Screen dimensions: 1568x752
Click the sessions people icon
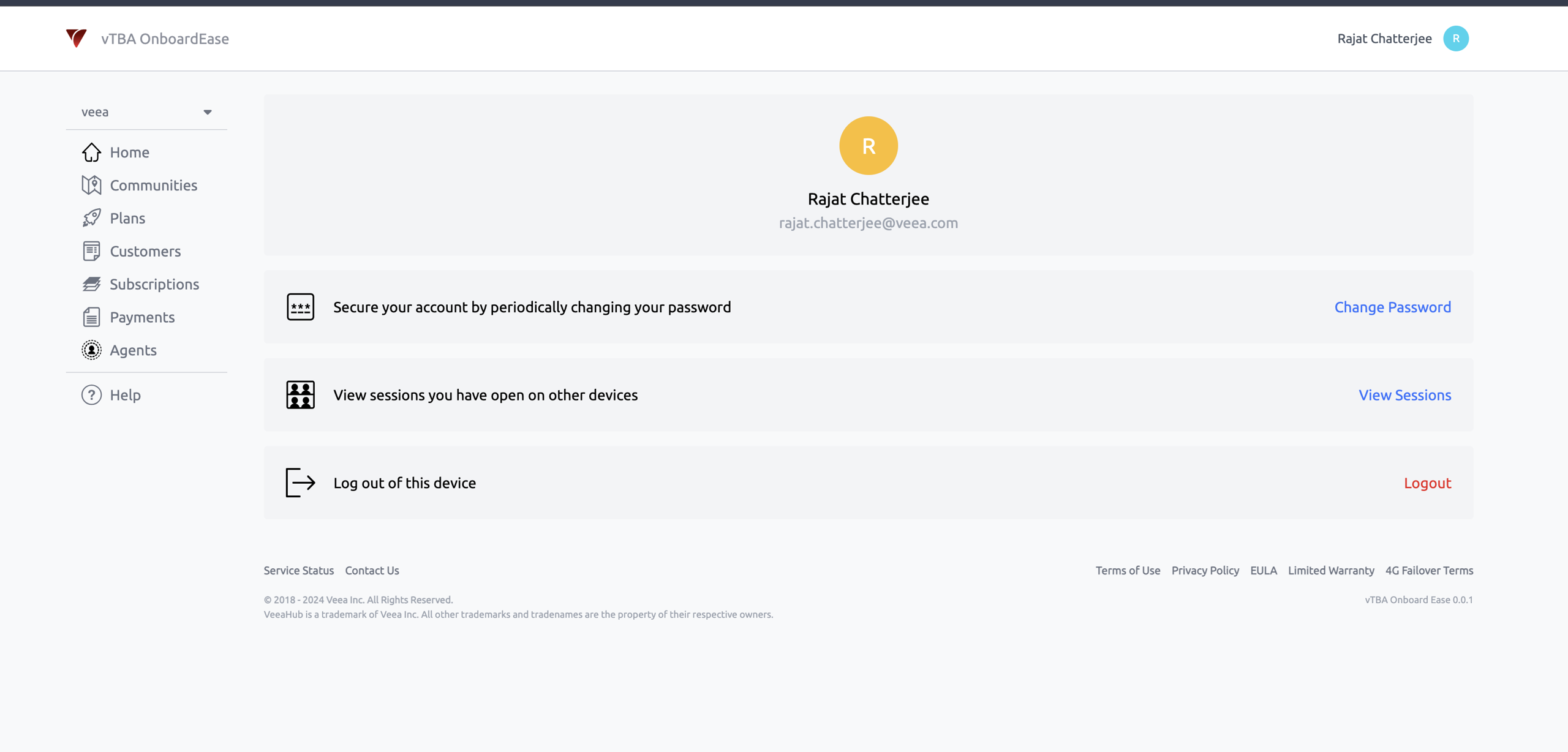point(300,395)
